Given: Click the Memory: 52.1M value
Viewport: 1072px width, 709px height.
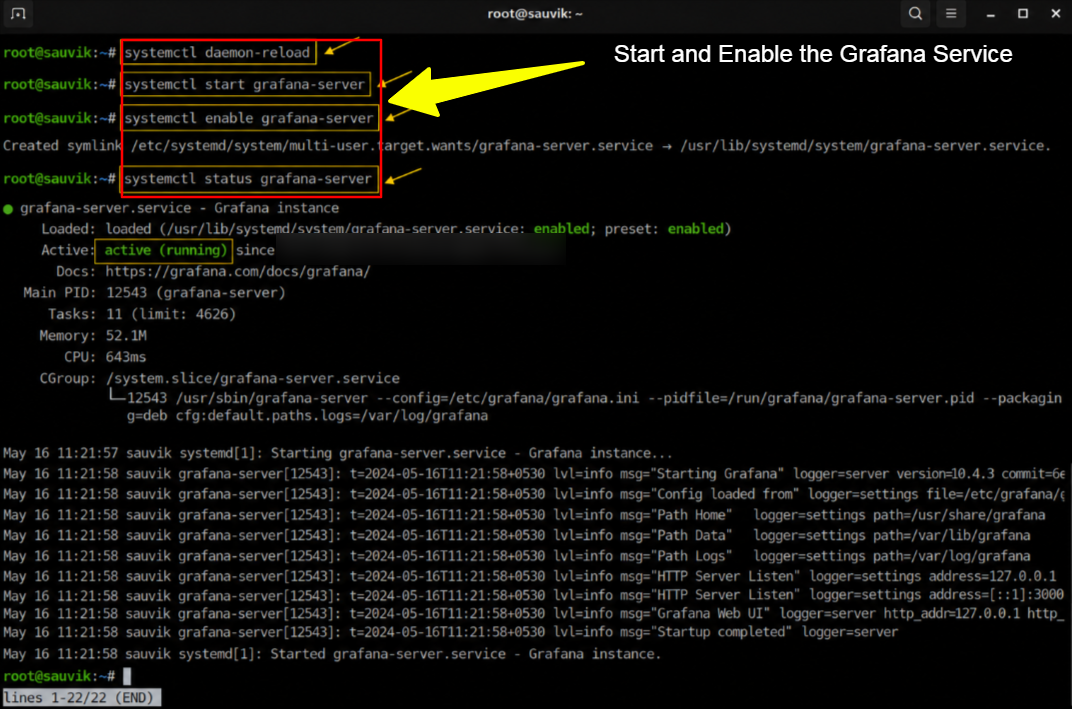Looking at the screenshot, I should coord(126,336).
